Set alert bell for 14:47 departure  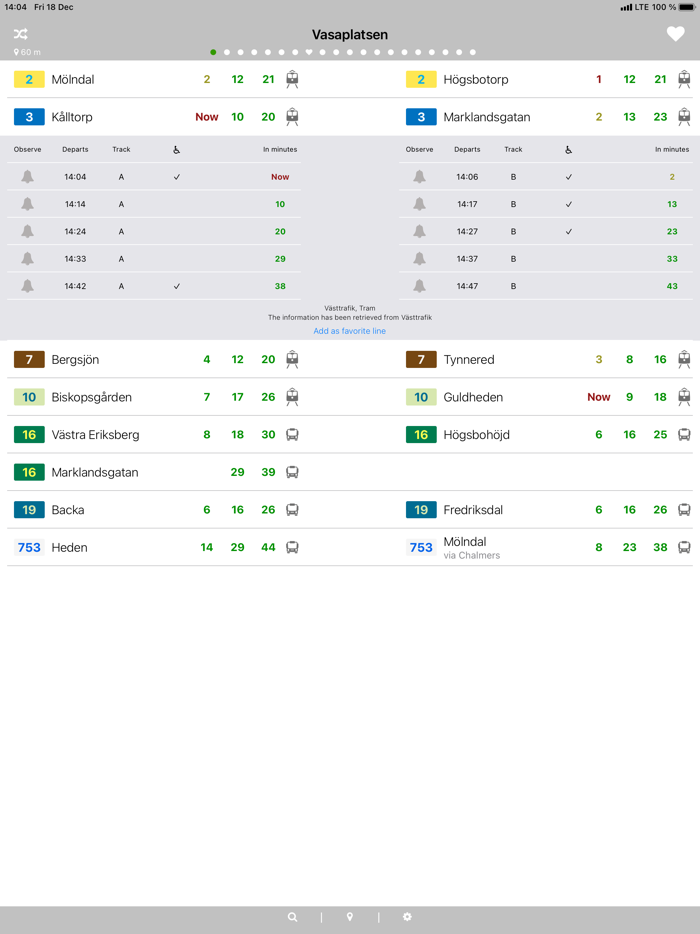coord(419,287)
